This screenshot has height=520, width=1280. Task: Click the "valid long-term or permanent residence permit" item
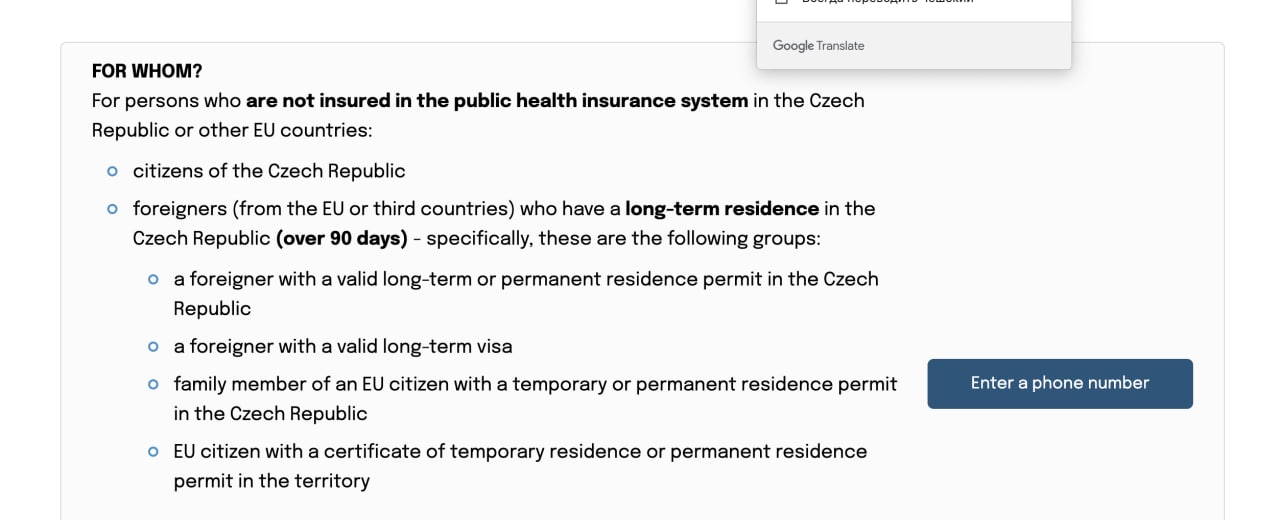click(526, 294)
